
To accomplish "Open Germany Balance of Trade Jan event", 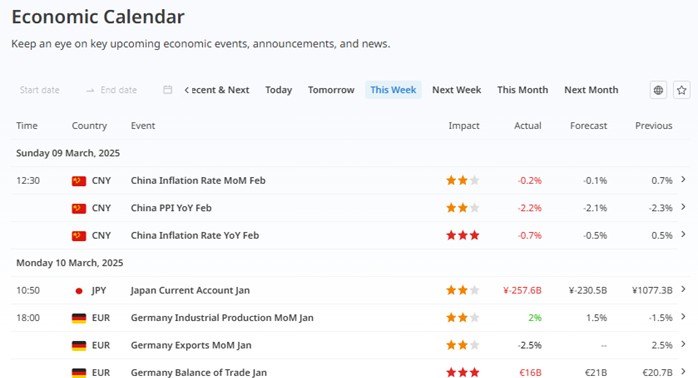I will [x=199, y=373].
